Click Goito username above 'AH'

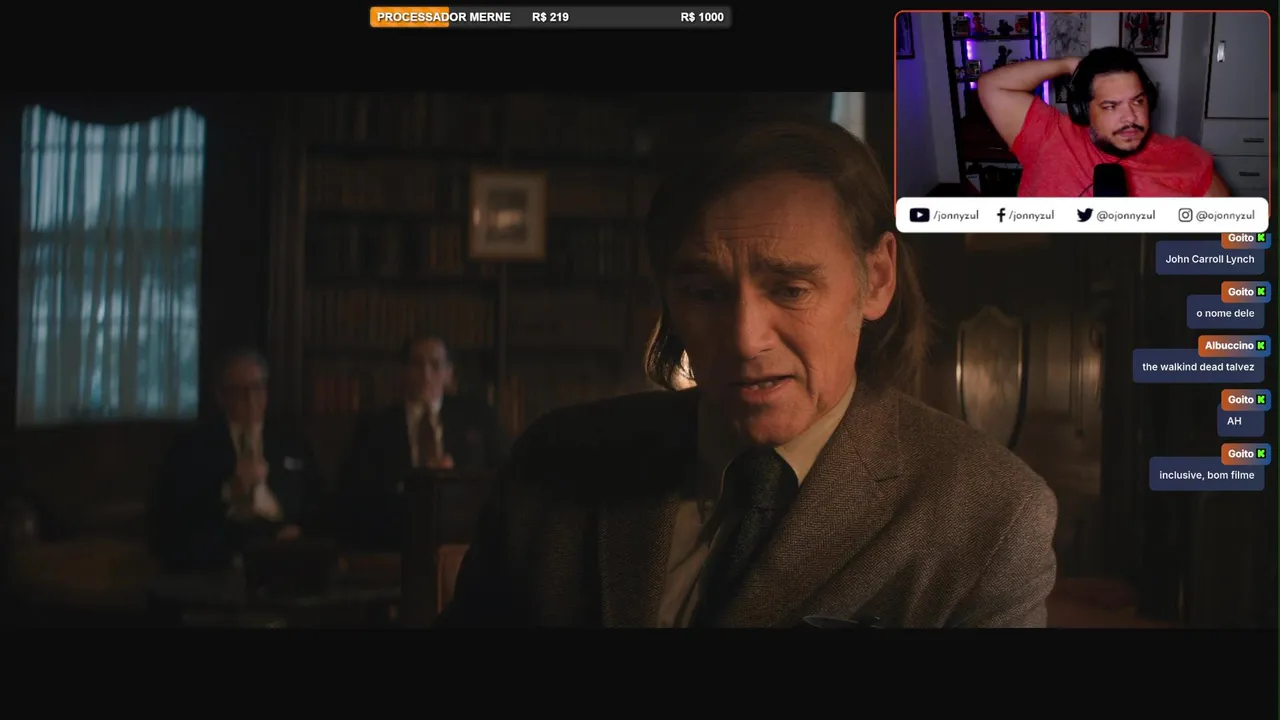(x=1240, y=400)
